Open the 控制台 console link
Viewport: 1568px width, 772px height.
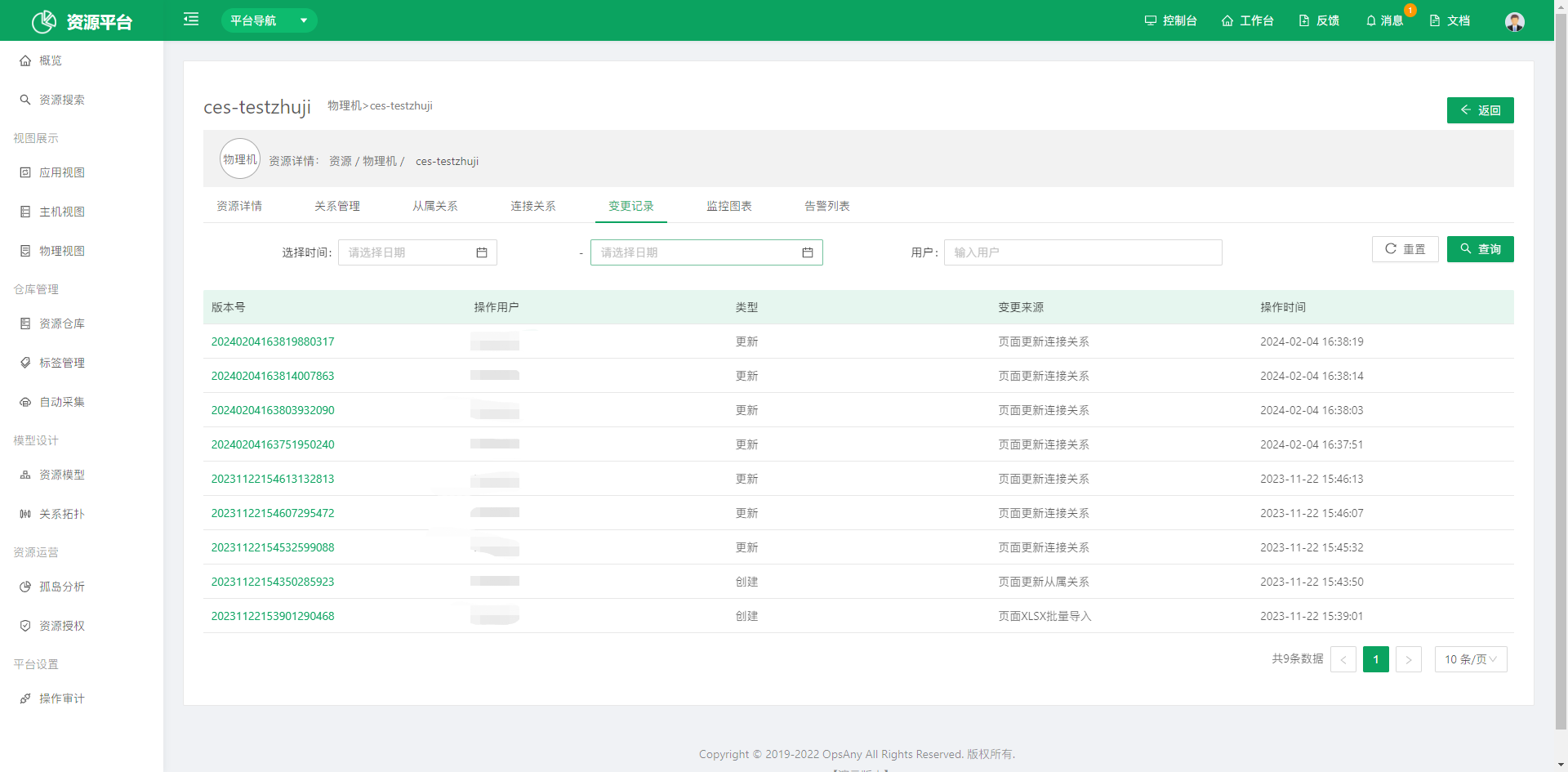click(x=1170, y=20)
